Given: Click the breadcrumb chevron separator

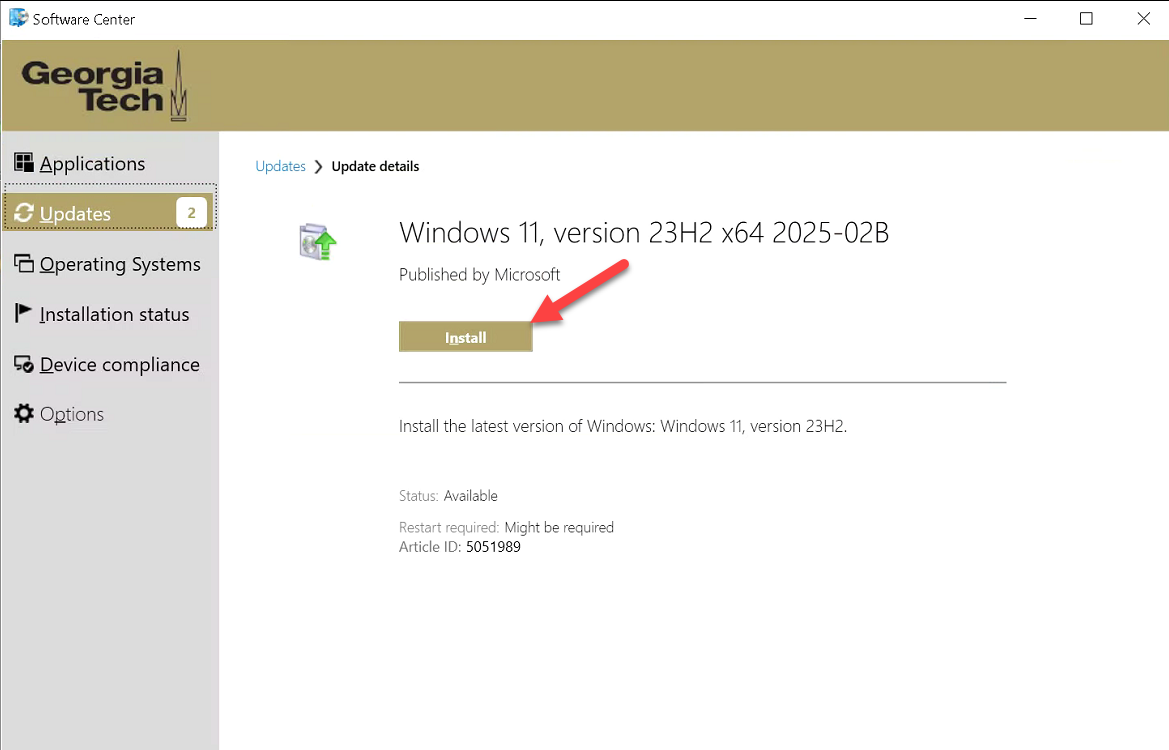Looking at the screenshot, I should click(x=318, y=167).
